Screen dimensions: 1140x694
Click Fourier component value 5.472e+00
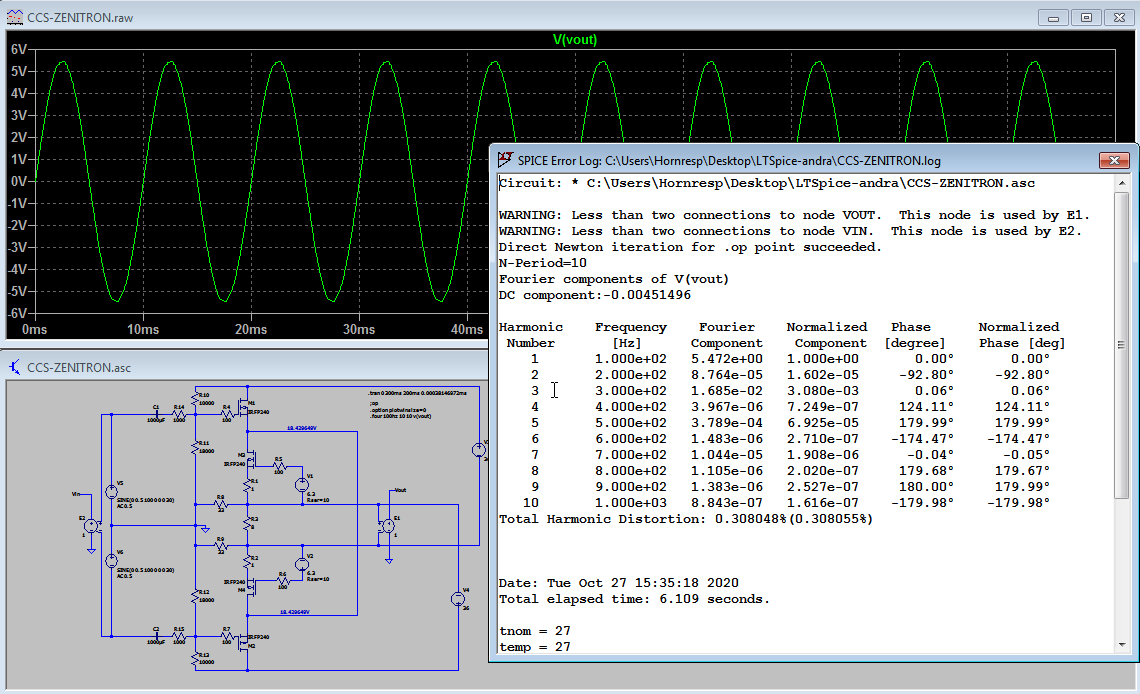pos(726,359)
